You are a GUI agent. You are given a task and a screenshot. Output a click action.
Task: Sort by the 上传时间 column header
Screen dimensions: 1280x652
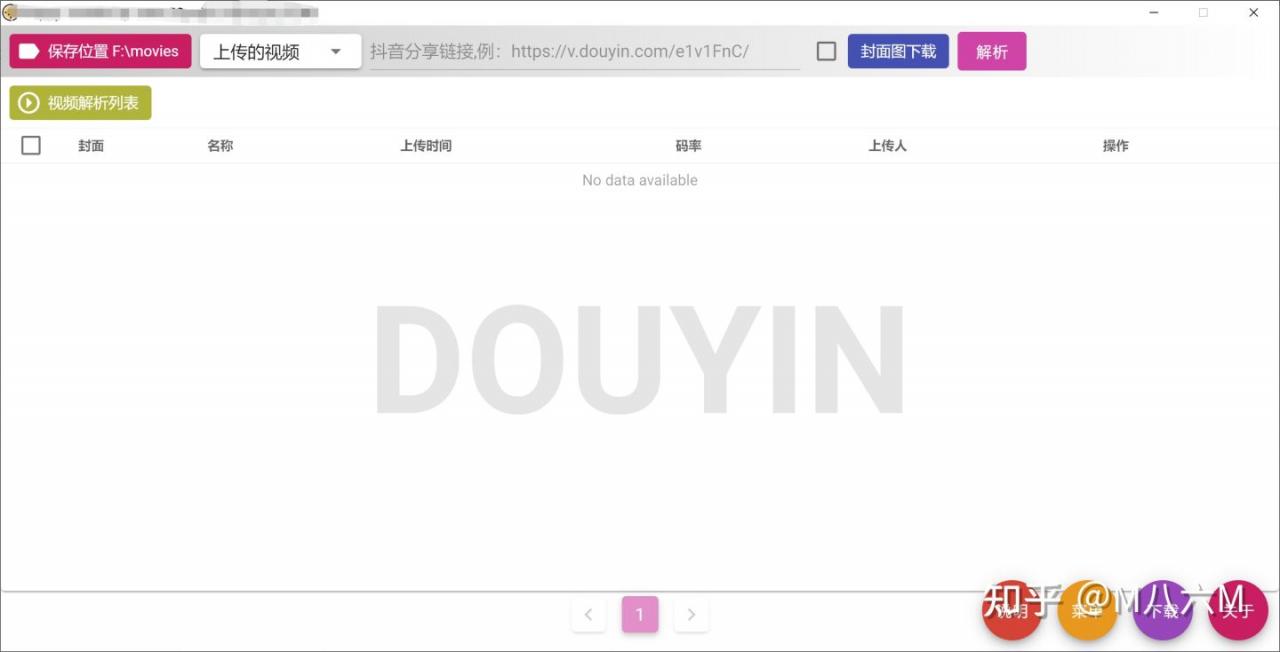coord(426,146)
